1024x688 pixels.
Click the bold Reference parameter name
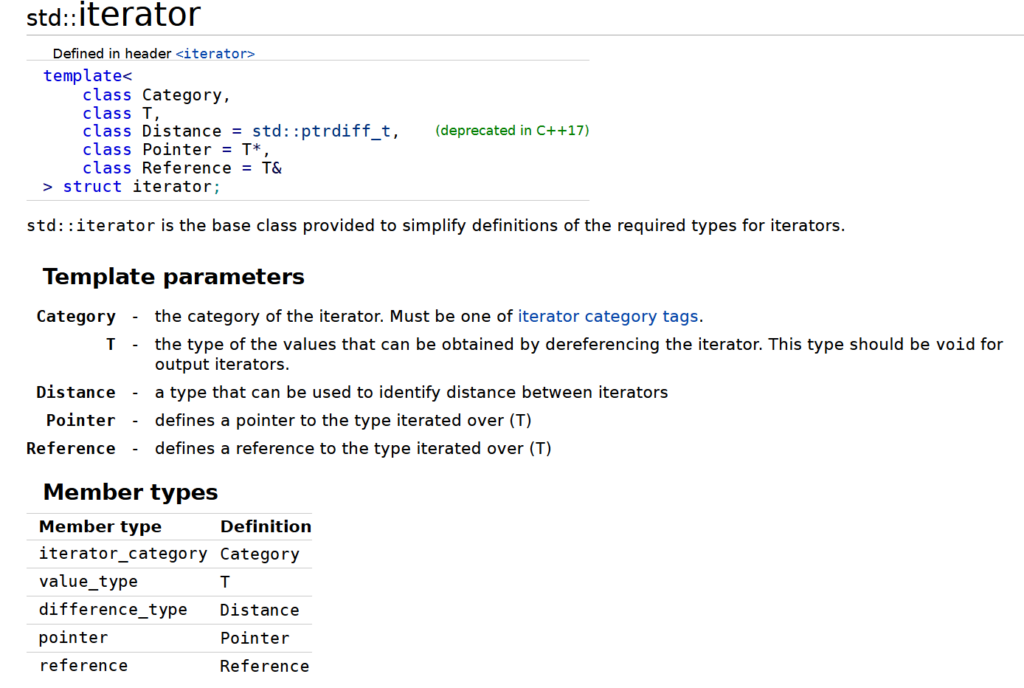tap(71, 448)
